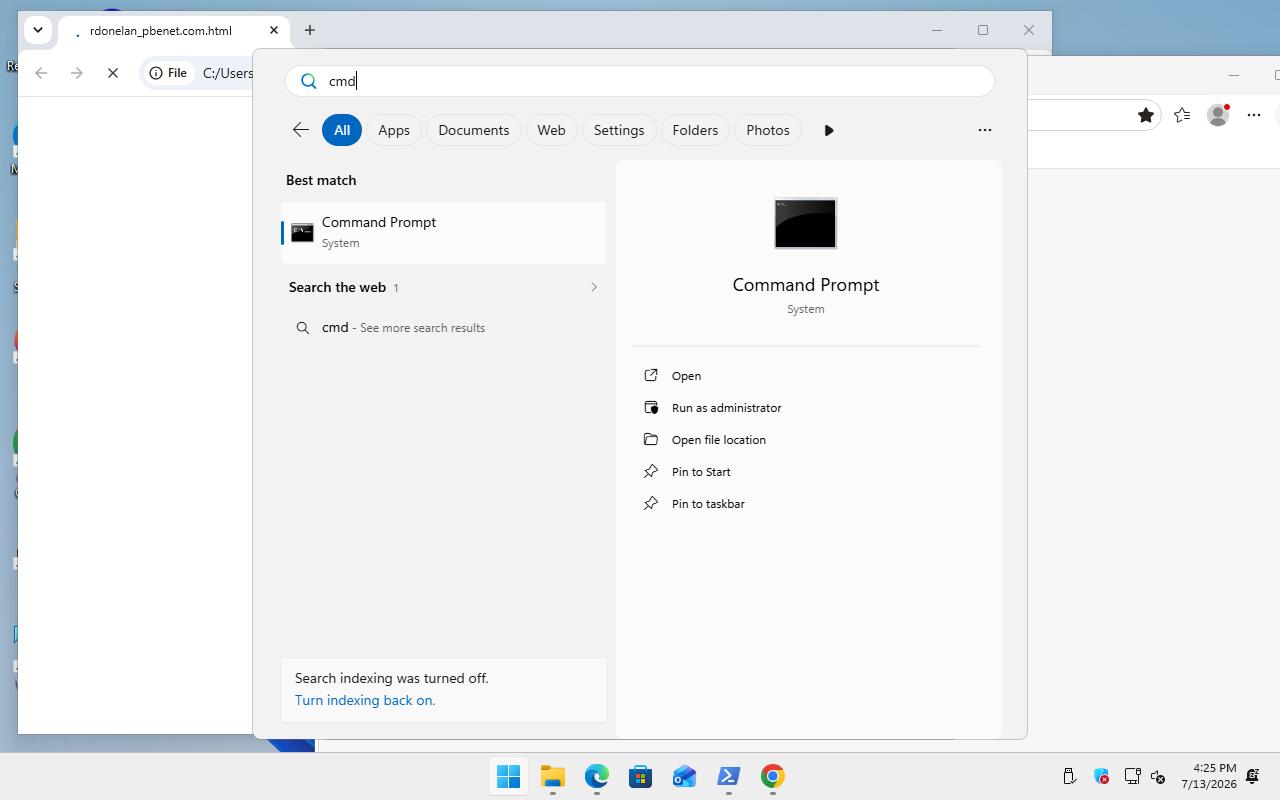Open Microsoft Edge from the taskbar
Viewport: 1280px width, 800px height.
[597, 776]
